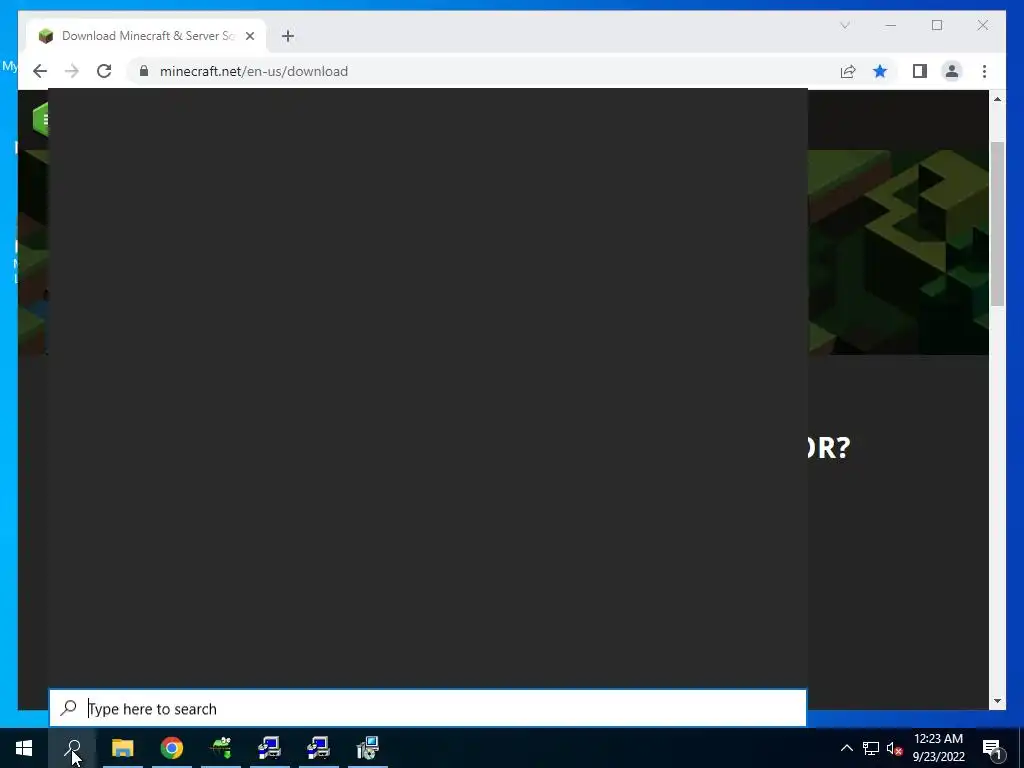Click the page scrollbar down arrow
The width and height of the screenshot is (1024, 768).
click(997, 701)
